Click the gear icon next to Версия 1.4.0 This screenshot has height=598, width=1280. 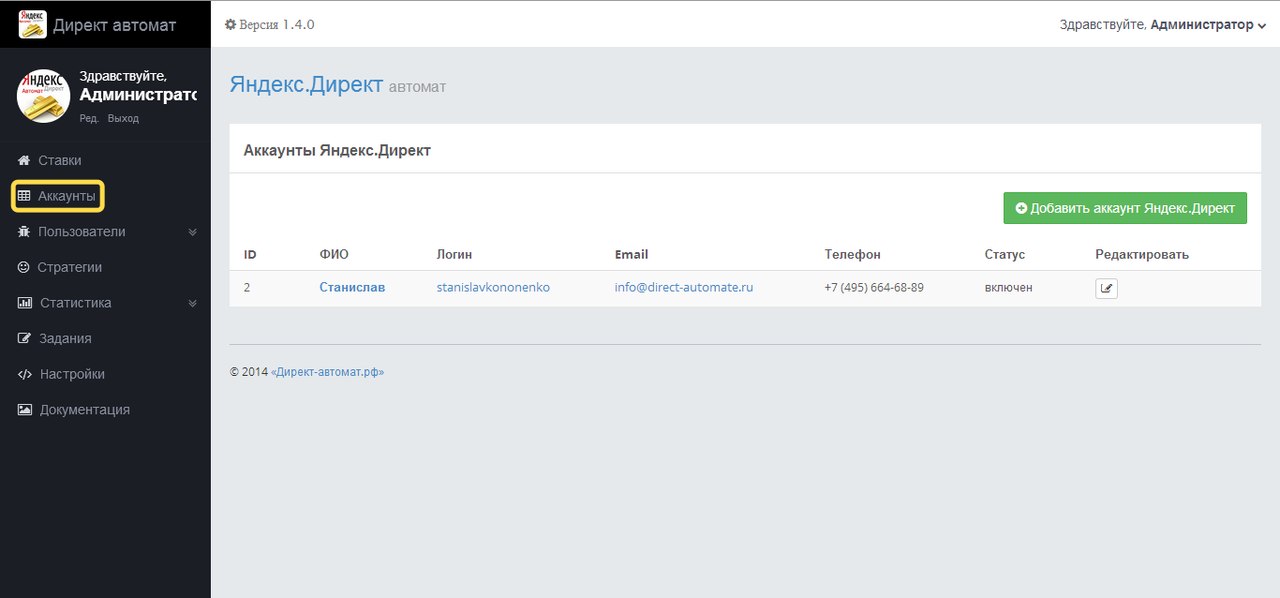click(x=230, y=24)
